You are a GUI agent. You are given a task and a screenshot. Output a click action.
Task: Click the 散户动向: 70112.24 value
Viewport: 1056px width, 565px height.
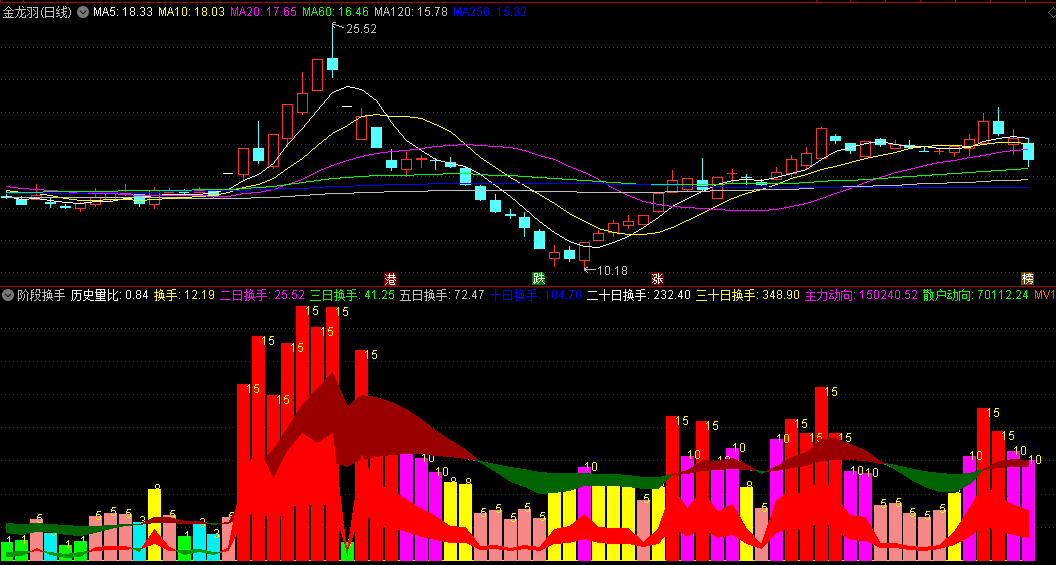coord(976,294)
